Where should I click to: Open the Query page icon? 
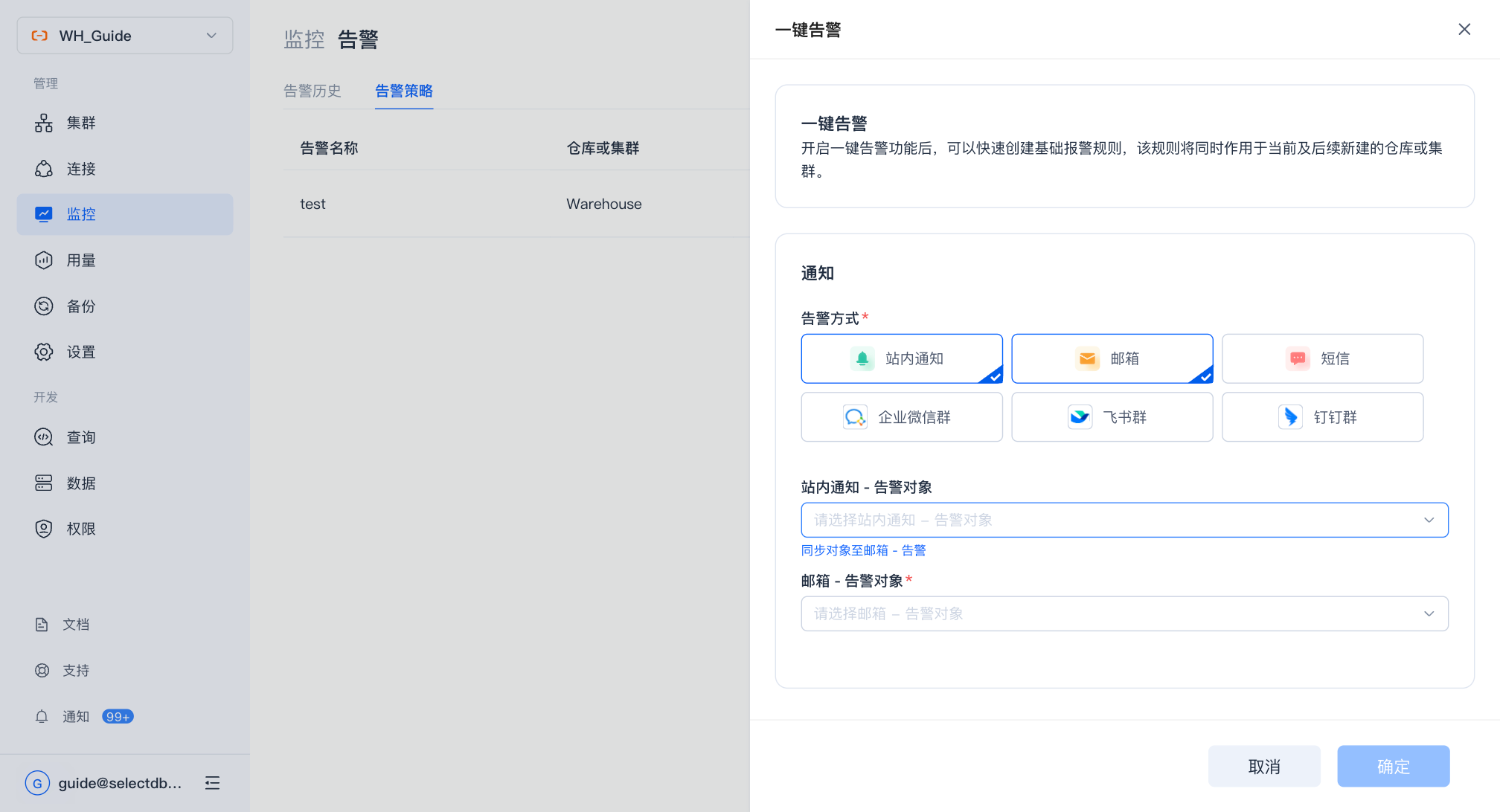click(x=44, y=437)
